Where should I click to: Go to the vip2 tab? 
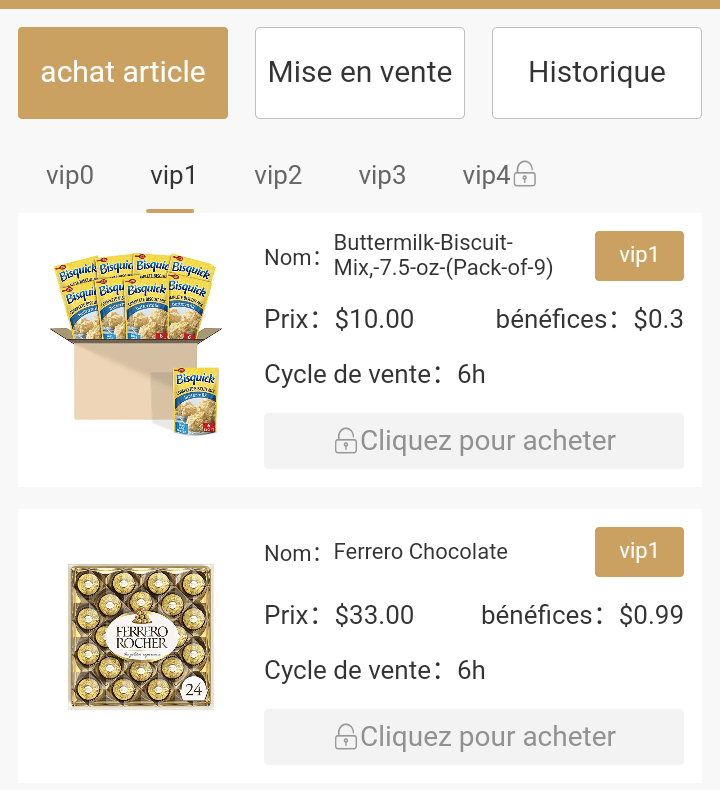[278, 176]
